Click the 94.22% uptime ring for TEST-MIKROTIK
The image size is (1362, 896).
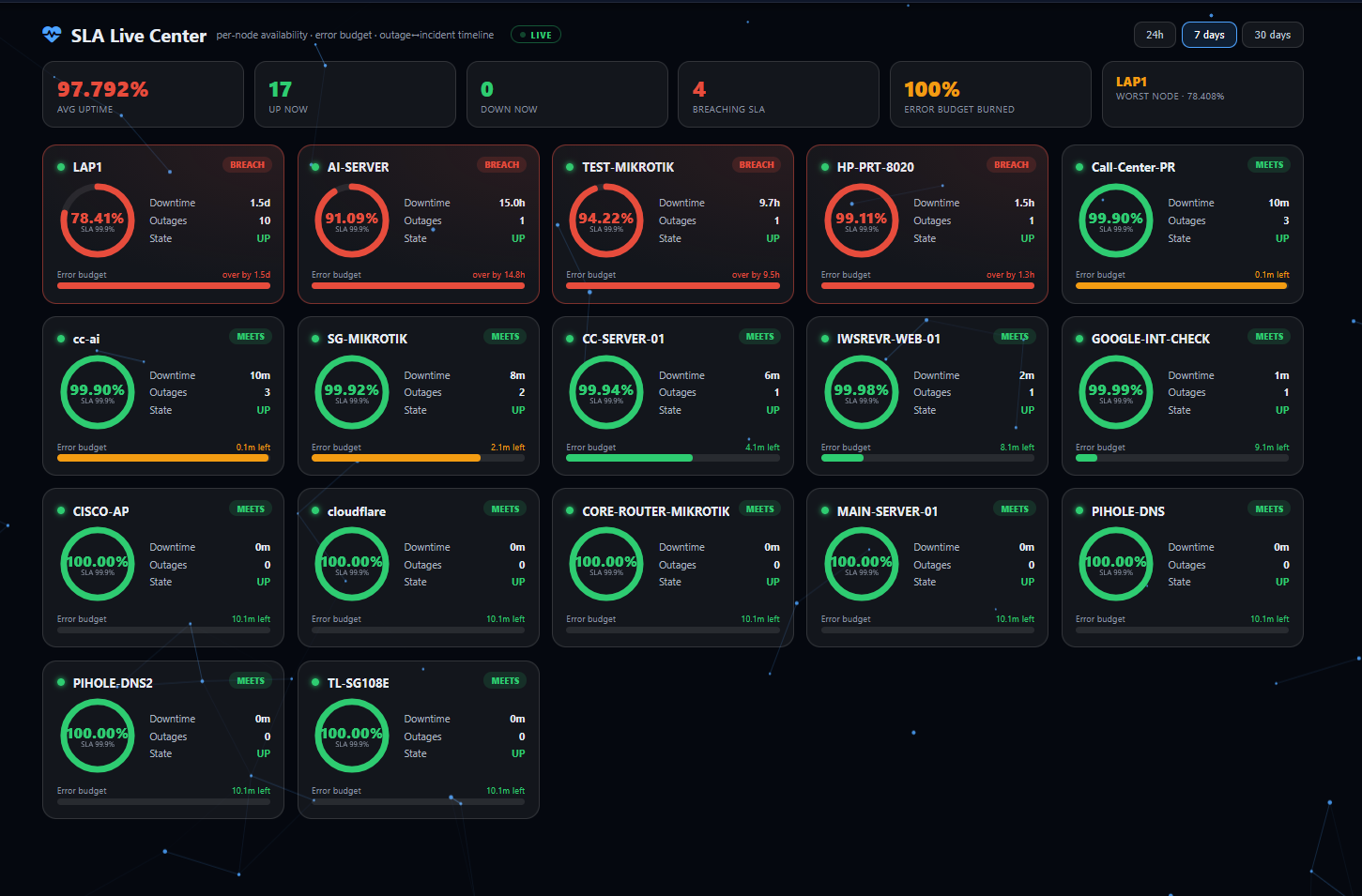click(x=606, y=220)
